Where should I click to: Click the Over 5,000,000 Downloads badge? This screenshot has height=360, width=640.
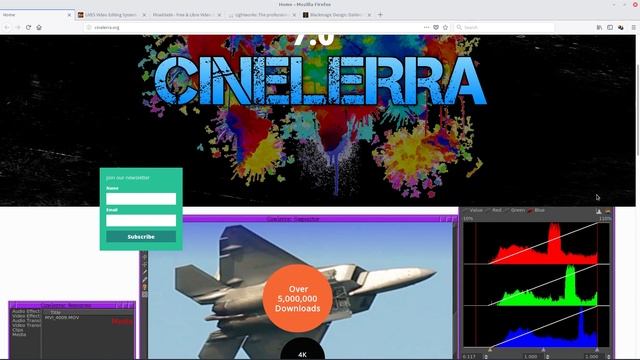[298, 298]
